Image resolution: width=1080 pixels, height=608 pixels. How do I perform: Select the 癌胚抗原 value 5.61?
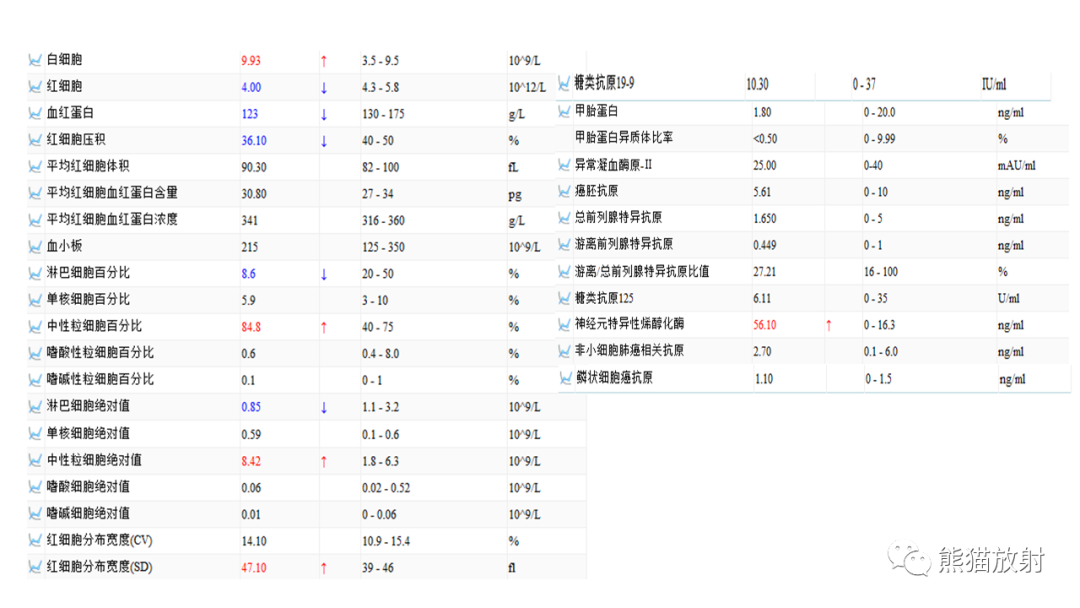pyautogui.click(x=762, y=192)
